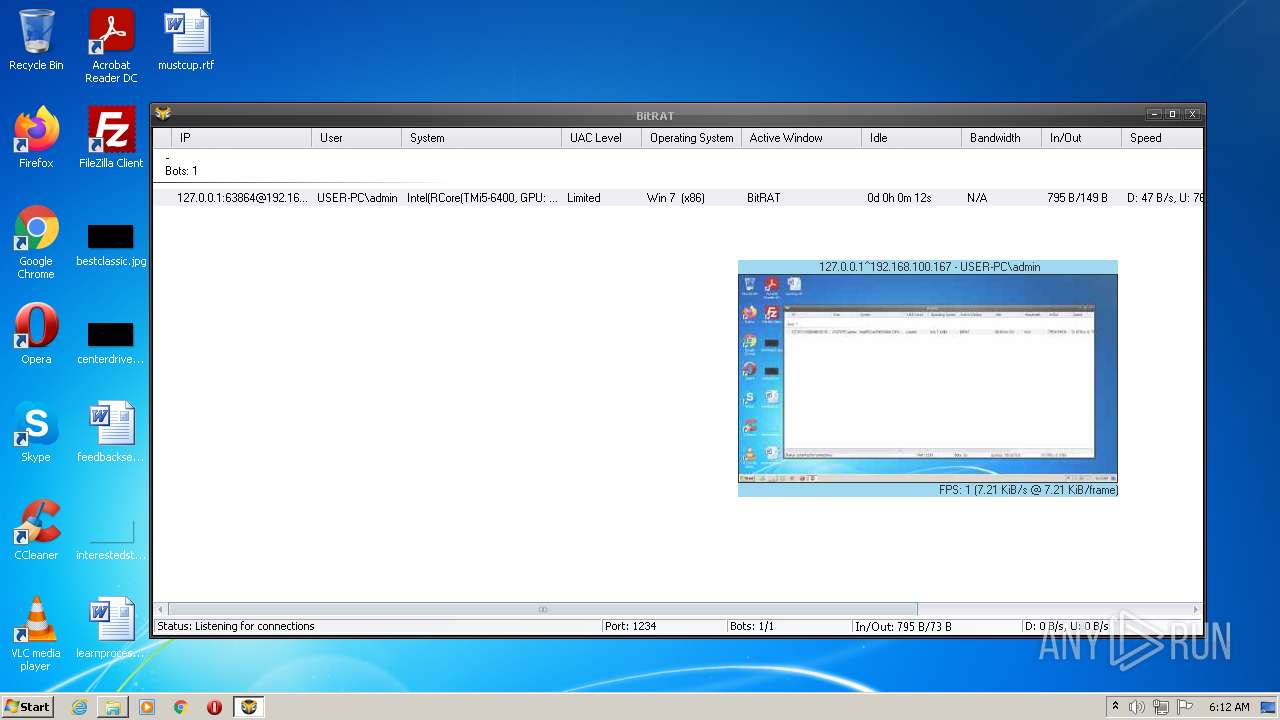Click the Win 7 (x86) cell
Screen dimensions: 1280x720
pyautogui.click(x=676, y=198)
